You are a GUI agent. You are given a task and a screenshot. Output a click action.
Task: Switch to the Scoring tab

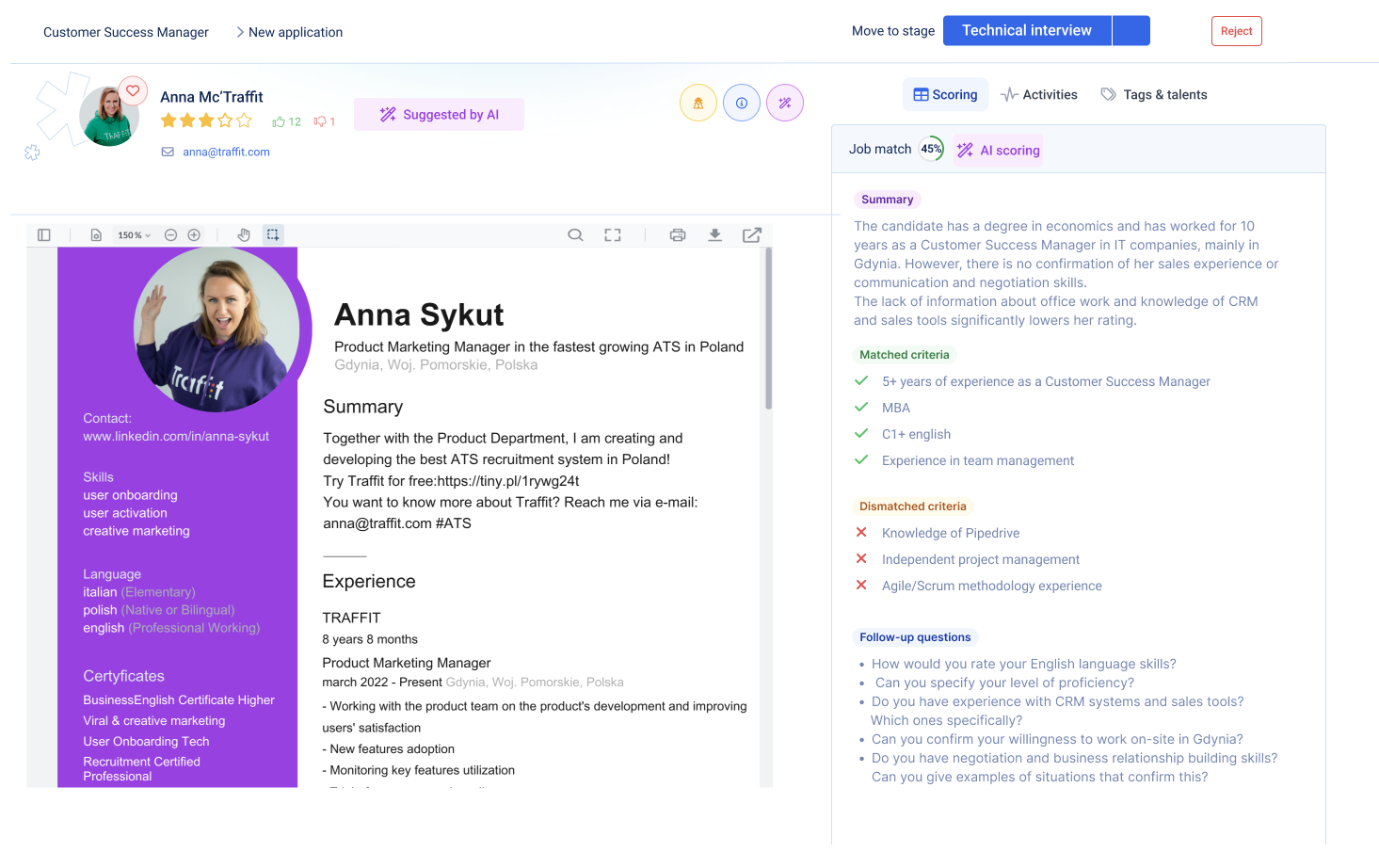945,95
